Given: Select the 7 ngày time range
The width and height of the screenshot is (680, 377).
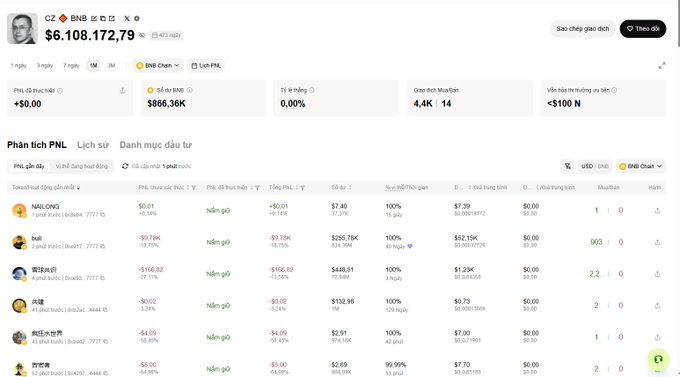Looking at the screenshot, I should click(71, 66).
